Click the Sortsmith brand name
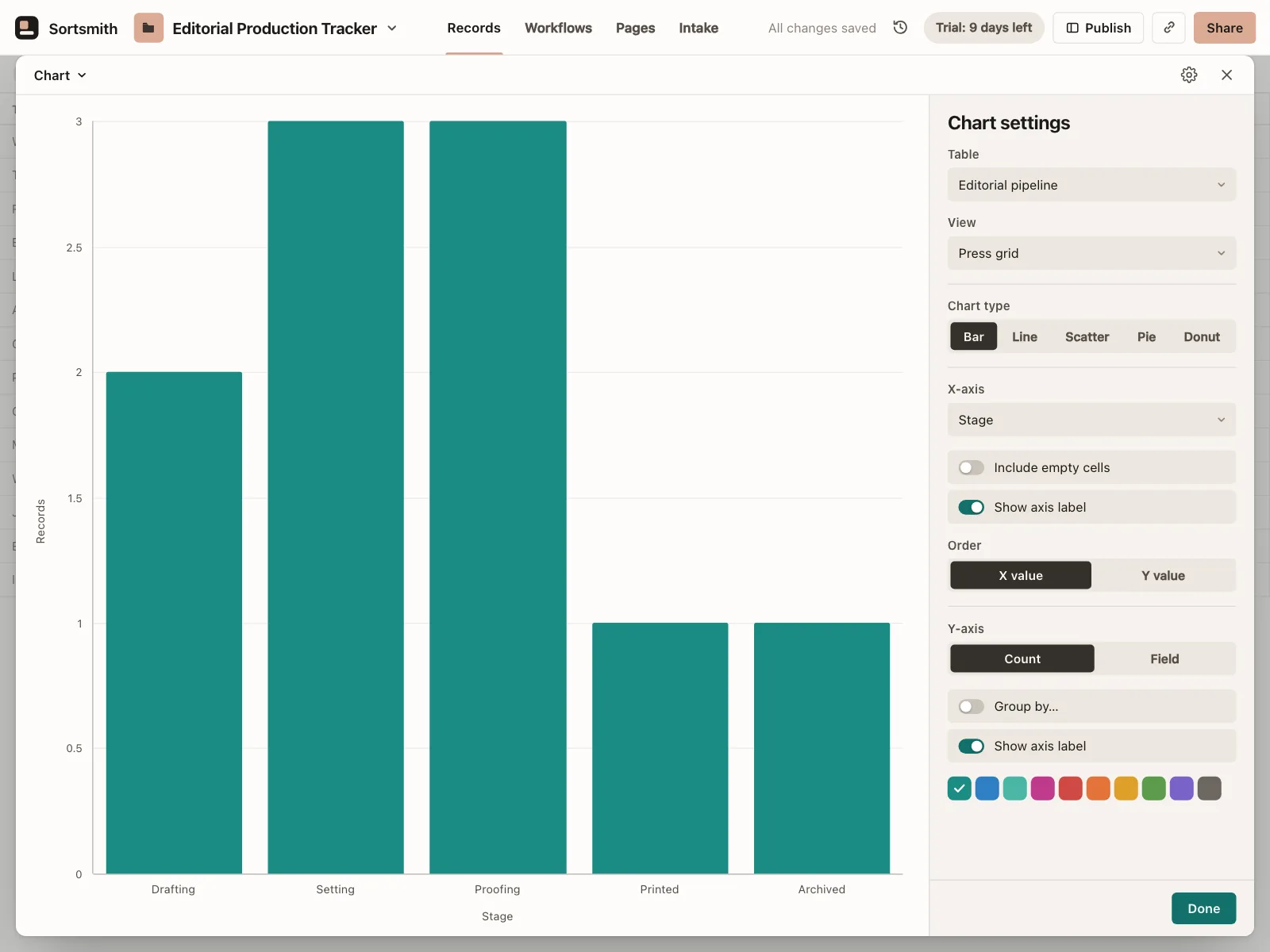Image resolution: width=1270 pixels, height=952 pixels. pyautogui.click(x=83, y=29)
